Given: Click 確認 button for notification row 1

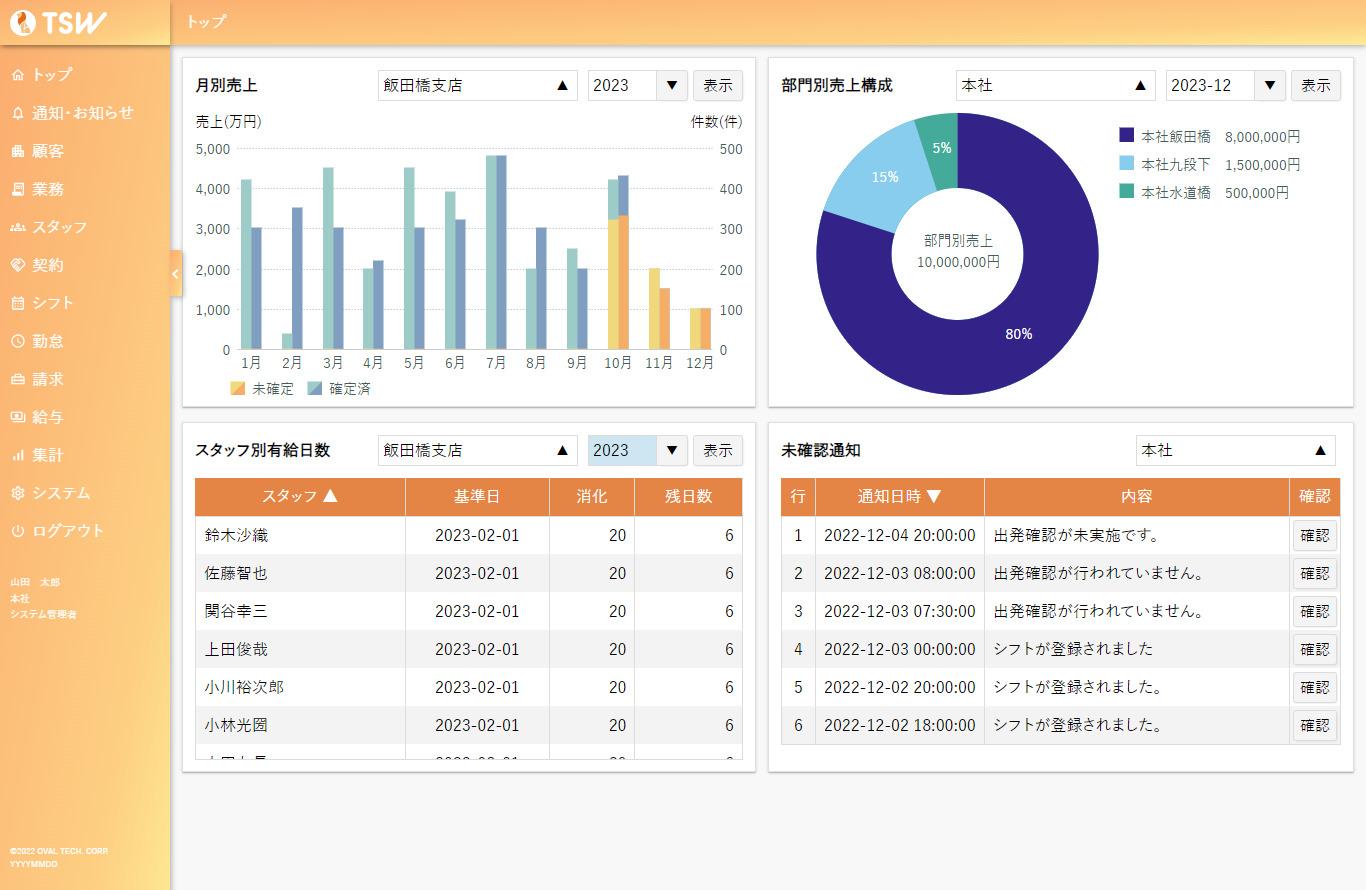Looking at the screenshot, I should (x=1314, y=535).
